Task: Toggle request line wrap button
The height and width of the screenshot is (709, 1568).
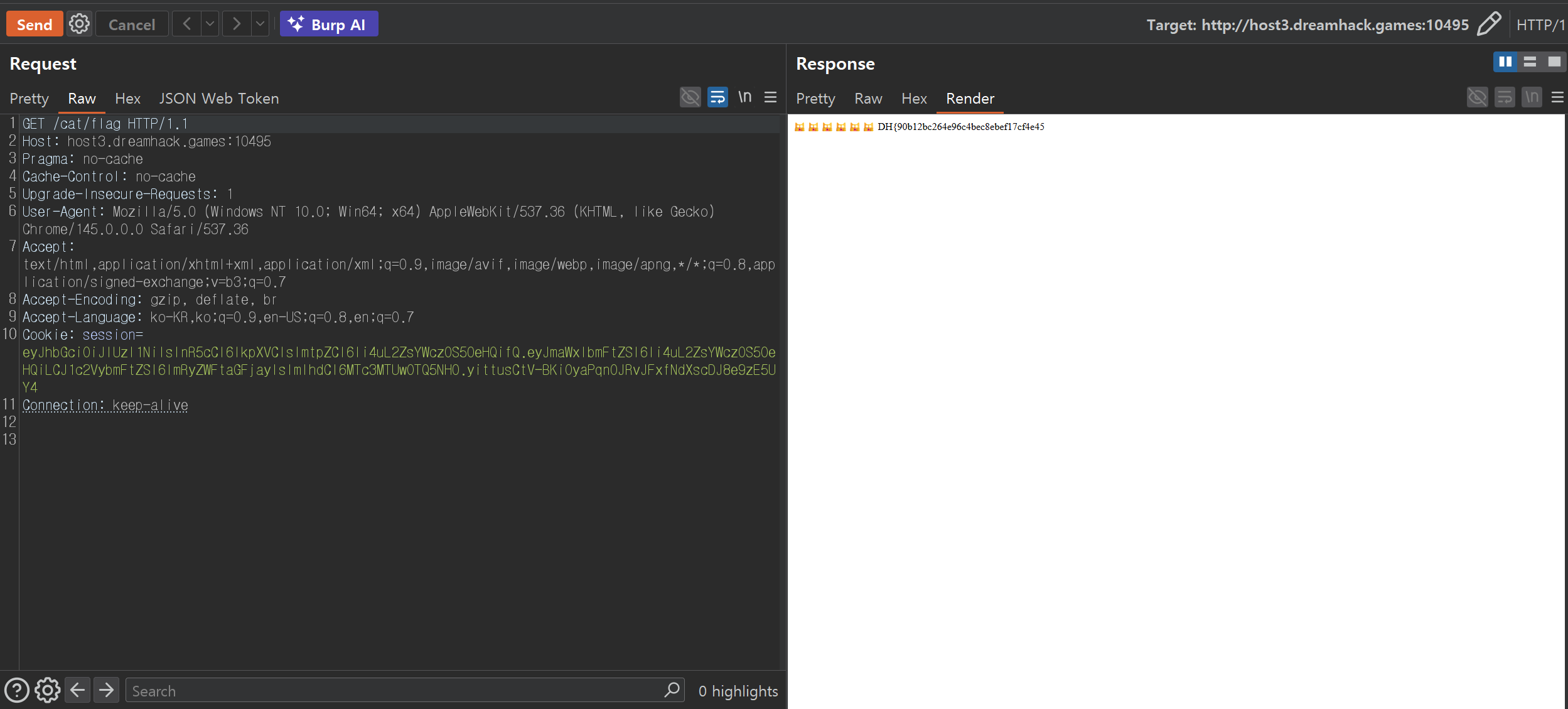Action: pyautogui.click(x=717, y=97)
